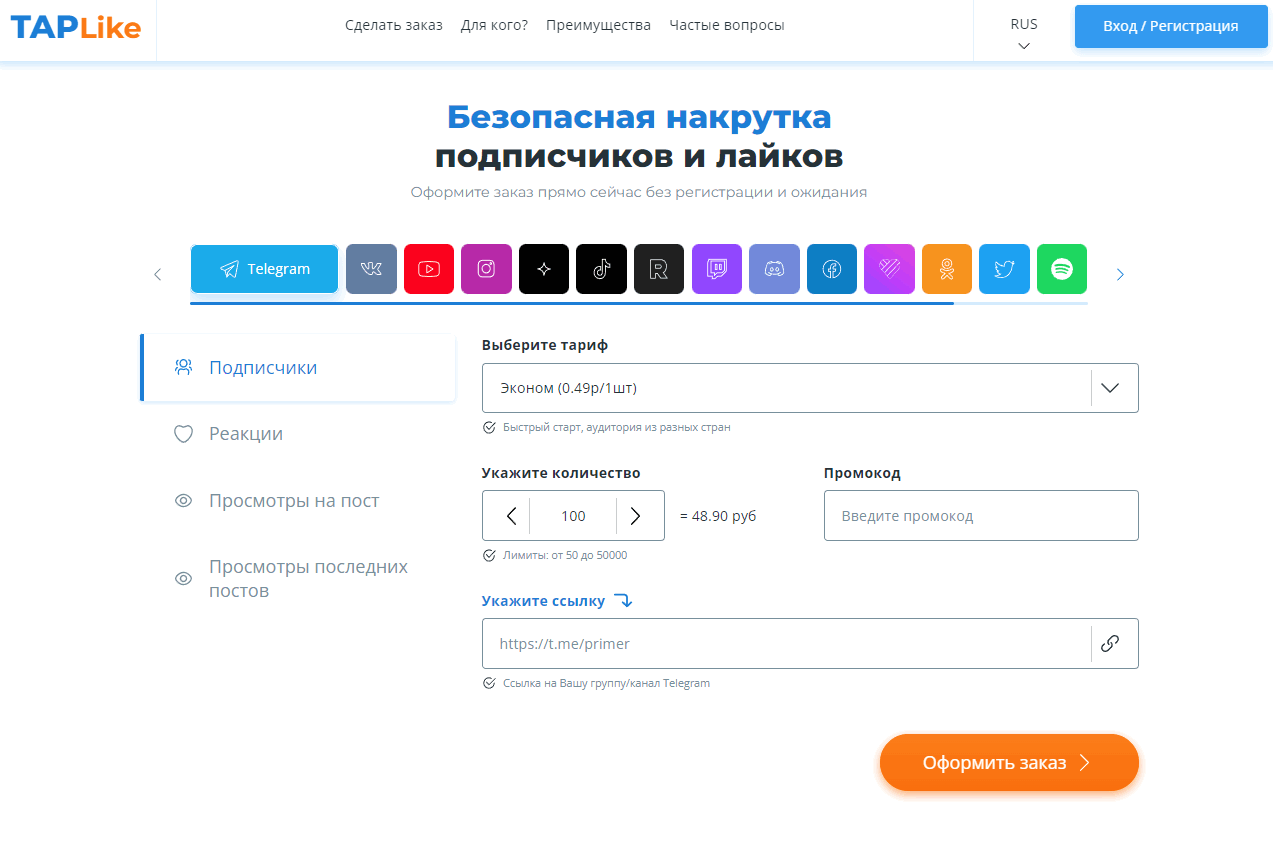The width and height of the screenshot is (1273, 846).
Task: Select the Telegram platform tab
Action: (264, 269)
